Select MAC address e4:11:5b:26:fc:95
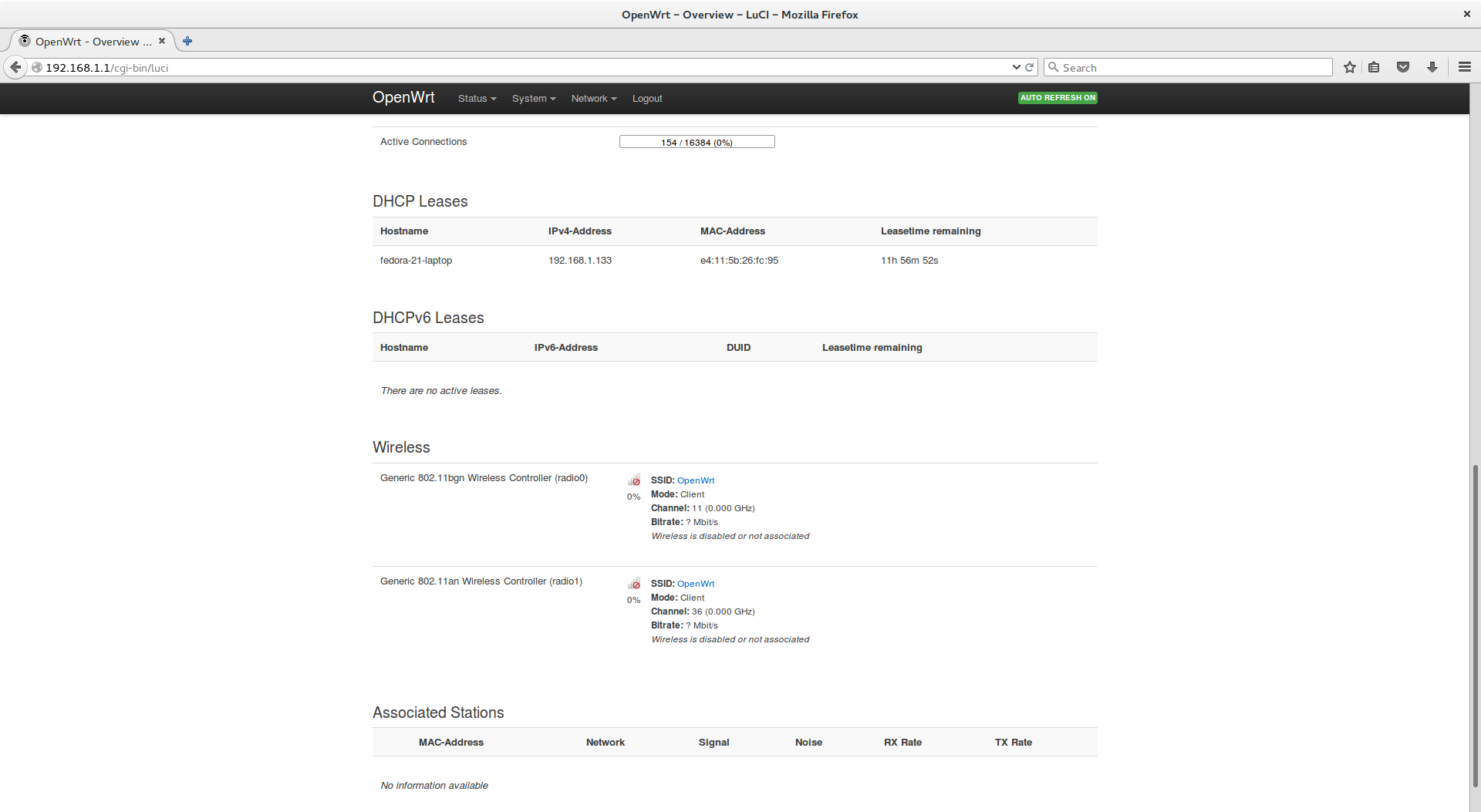Screen dimensions: 1481x812 pos(739,261)
